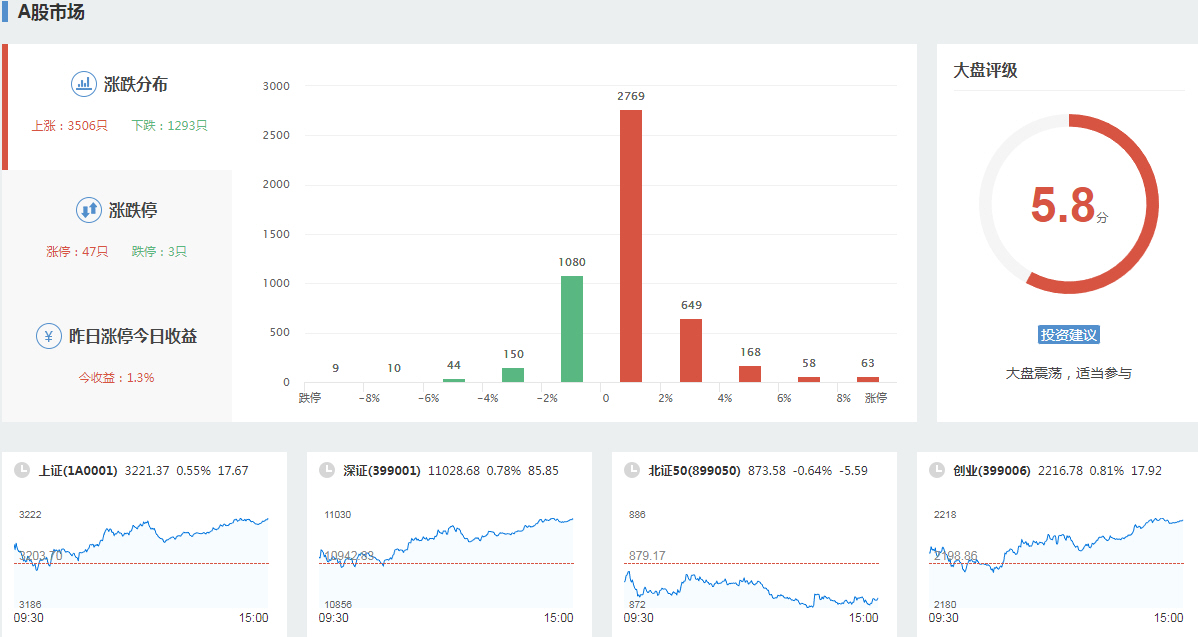This screenshot has height=637, width=1198.
Task: Open the 昨日涨停今日收益 tab
Action: pos(132,337)
